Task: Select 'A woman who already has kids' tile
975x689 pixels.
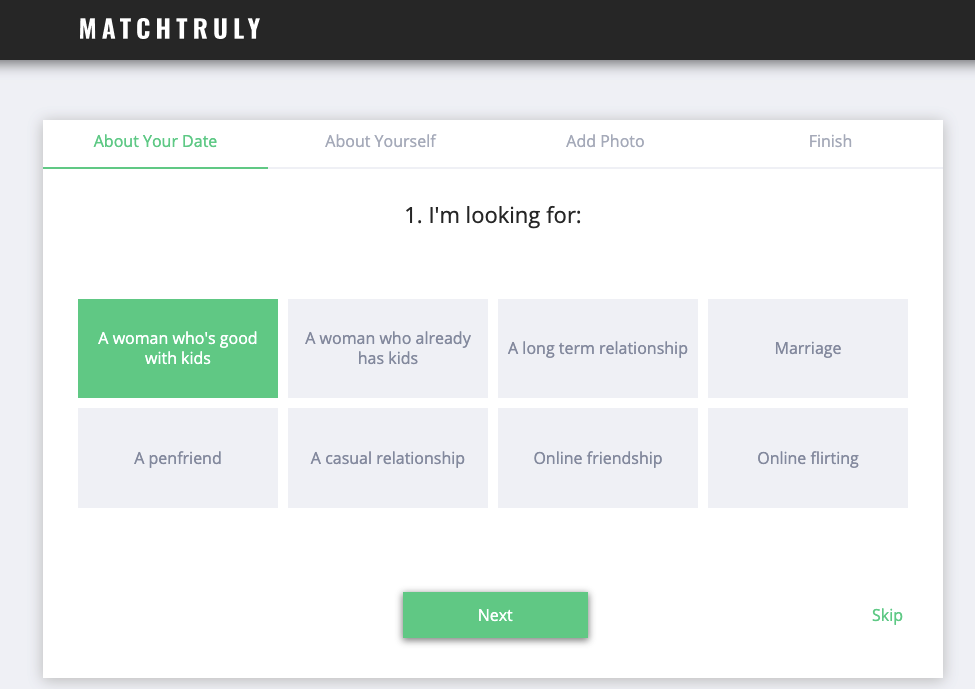Action: (x=388, y=348)
